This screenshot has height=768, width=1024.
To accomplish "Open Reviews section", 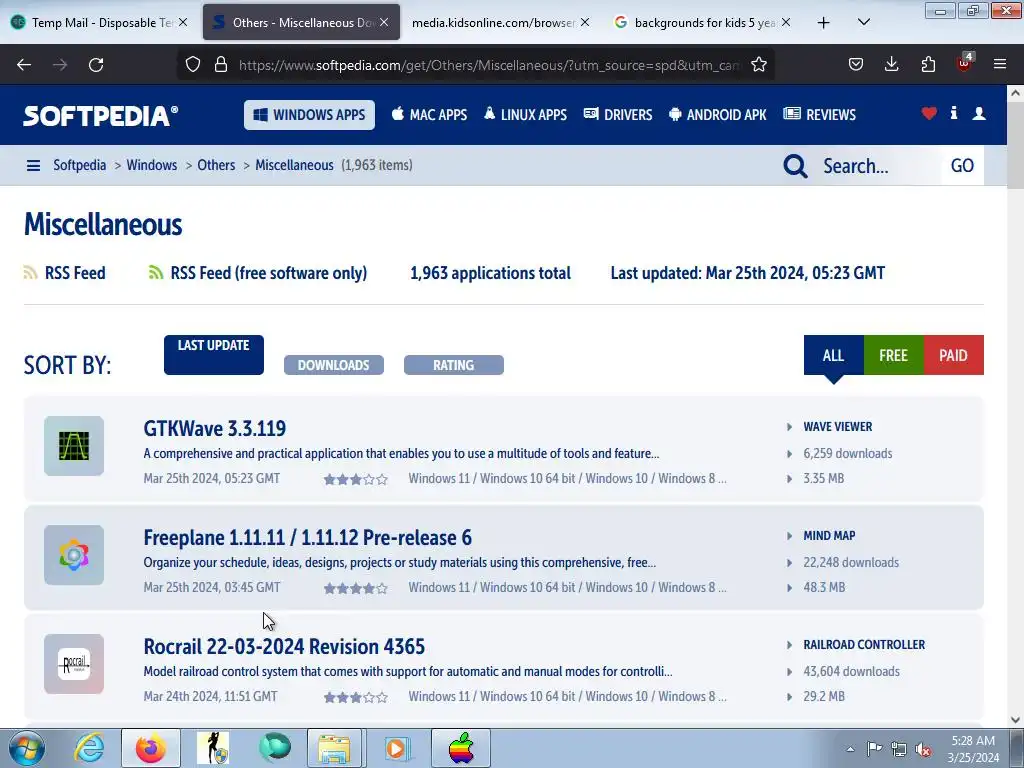I will pos(820,115).
